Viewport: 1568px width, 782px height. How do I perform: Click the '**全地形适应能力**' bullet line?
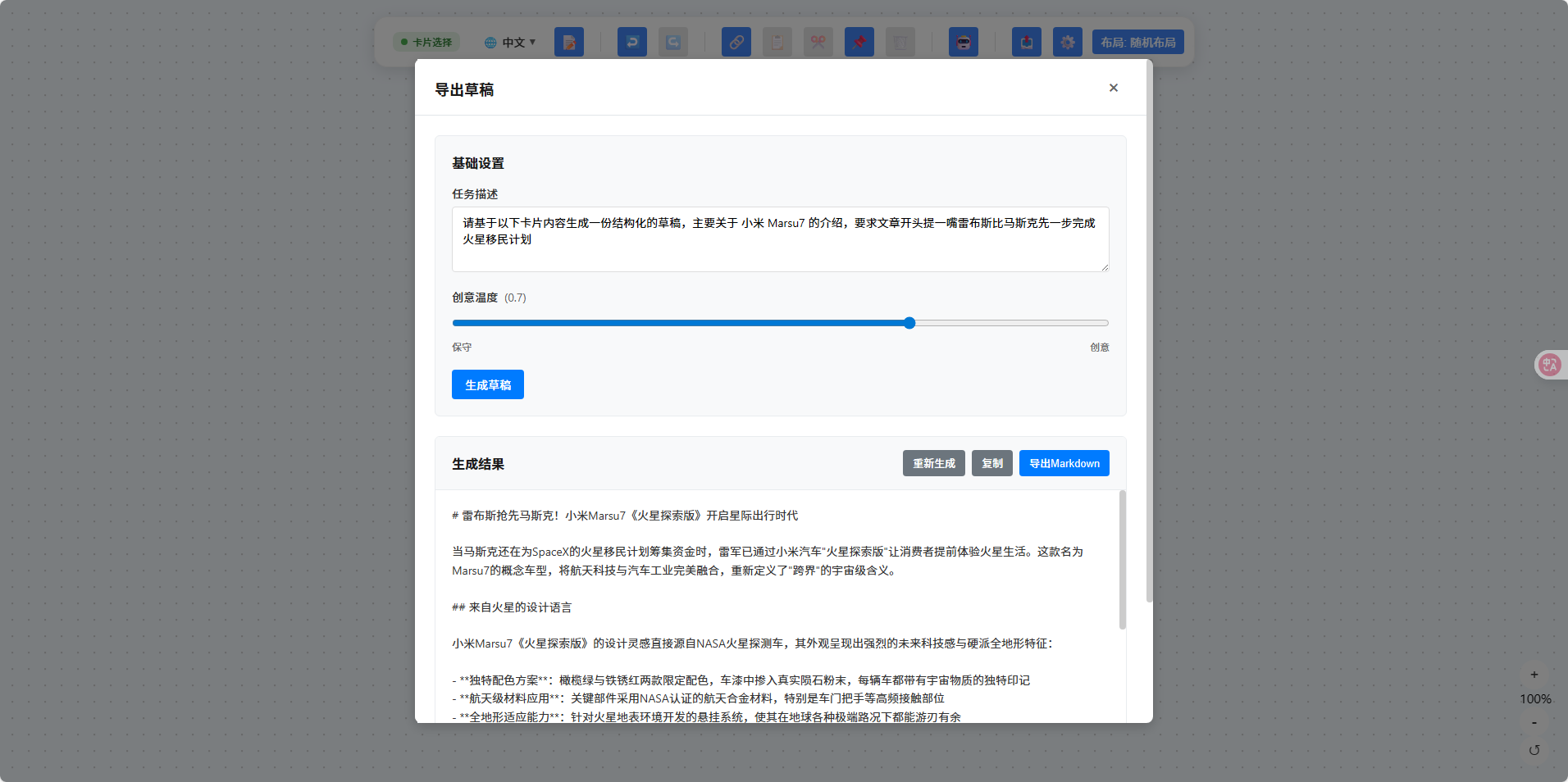706,717
